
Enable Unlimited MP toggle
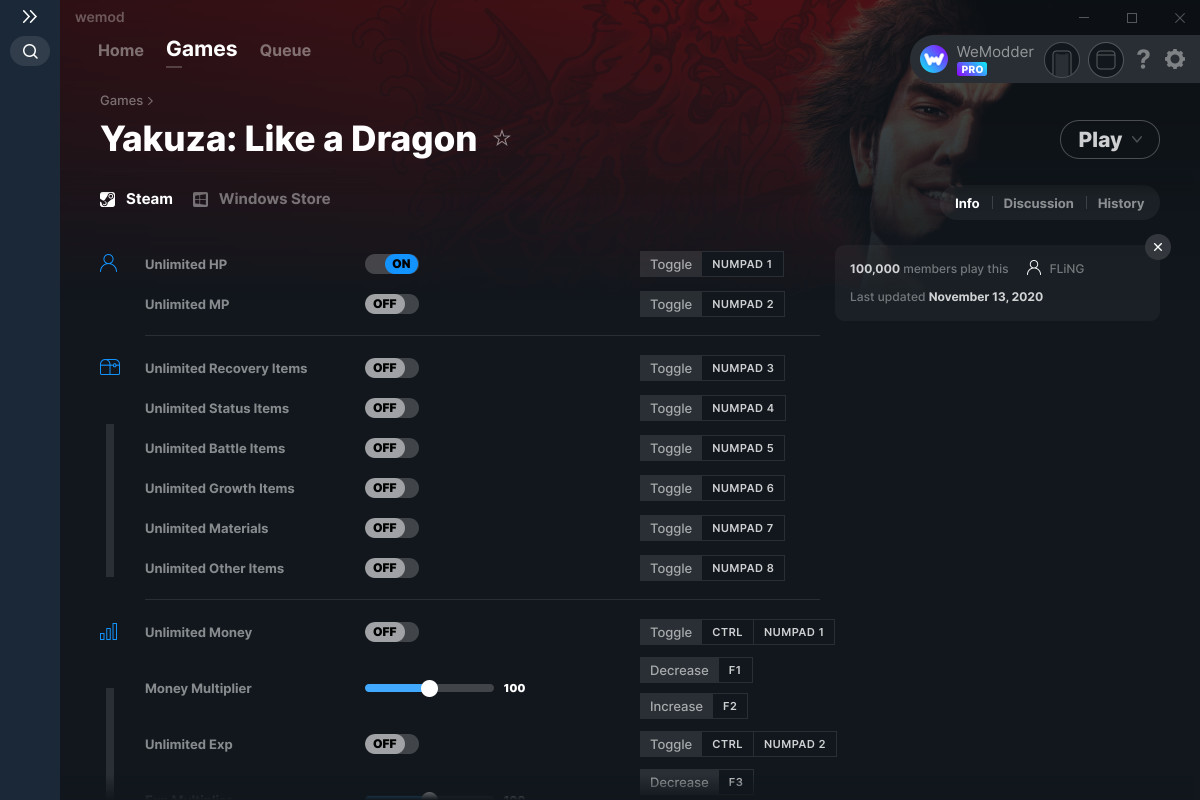pyautogui.click(x=392, y=304)
